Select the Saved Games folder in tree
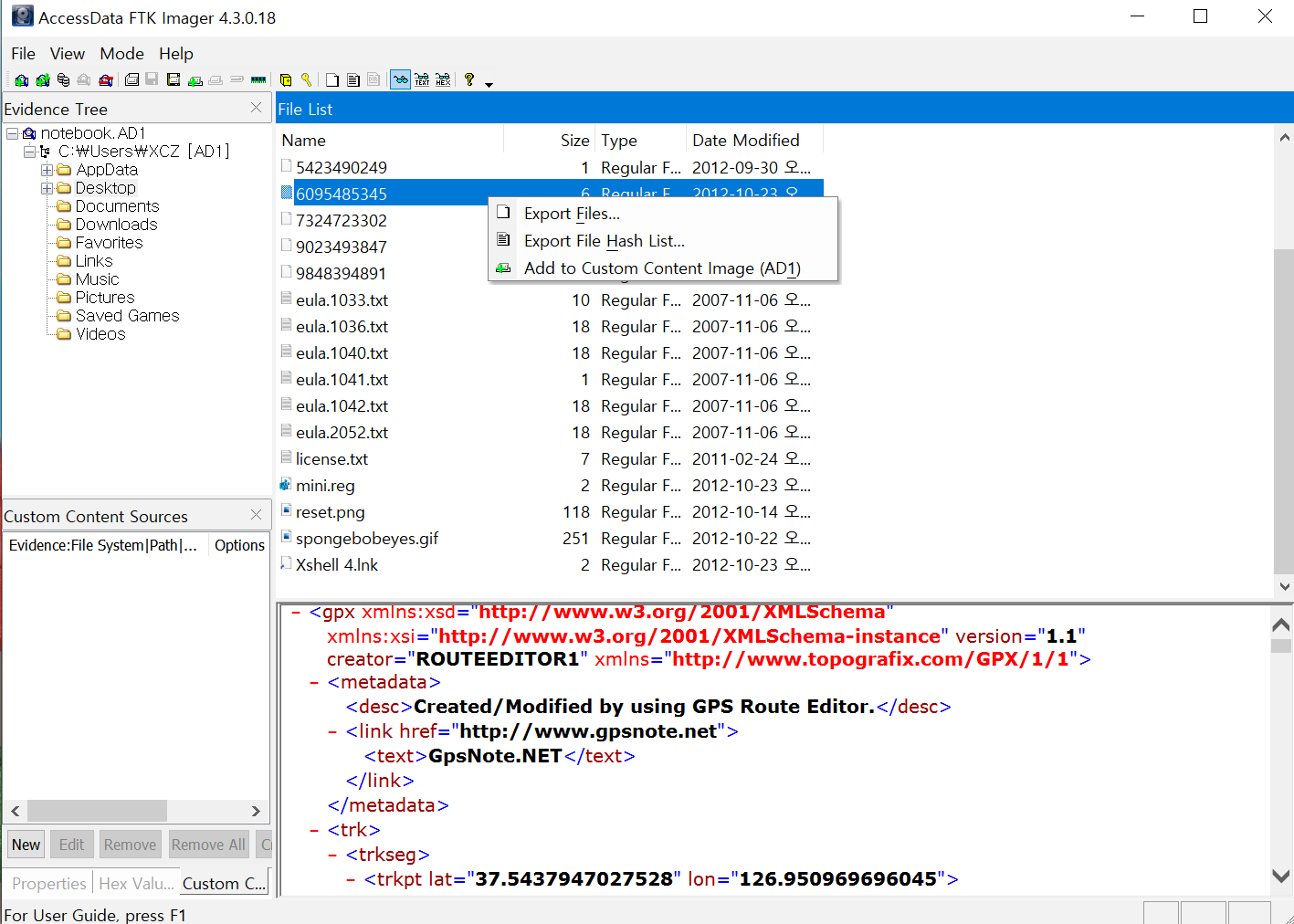 [128, 316]
